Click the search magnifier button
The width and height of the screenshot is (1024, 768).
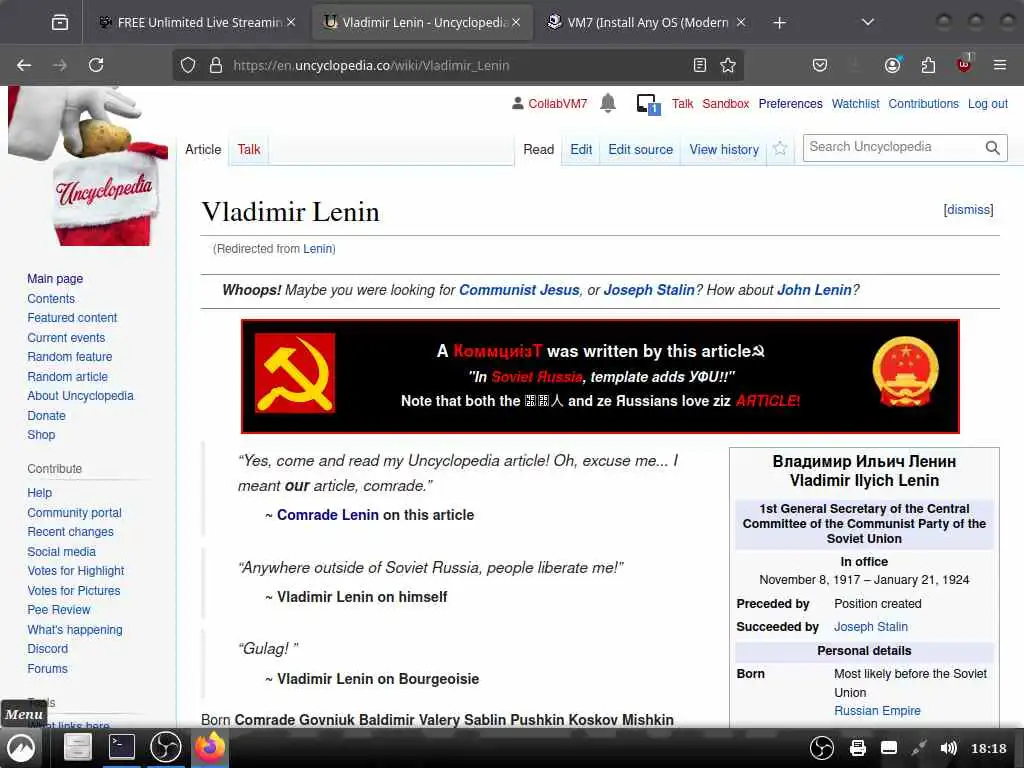(993, 148)
